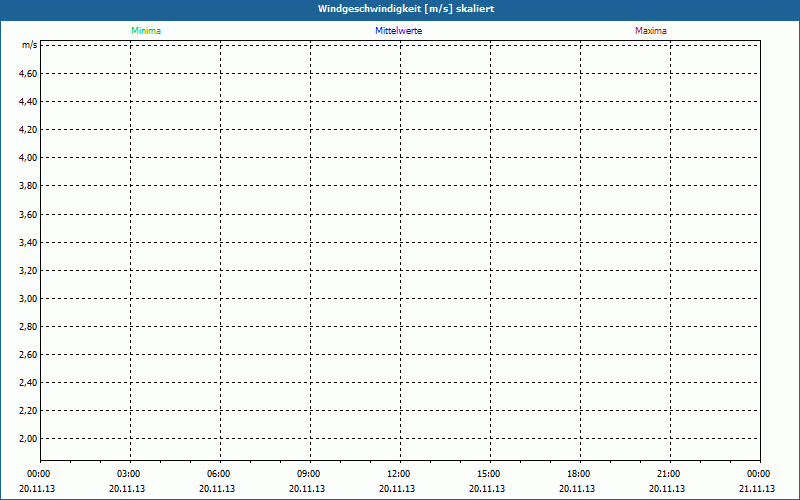800x500 pixels.
Task: Click the 4,00 y-axis value
Action: click(27, 158)
